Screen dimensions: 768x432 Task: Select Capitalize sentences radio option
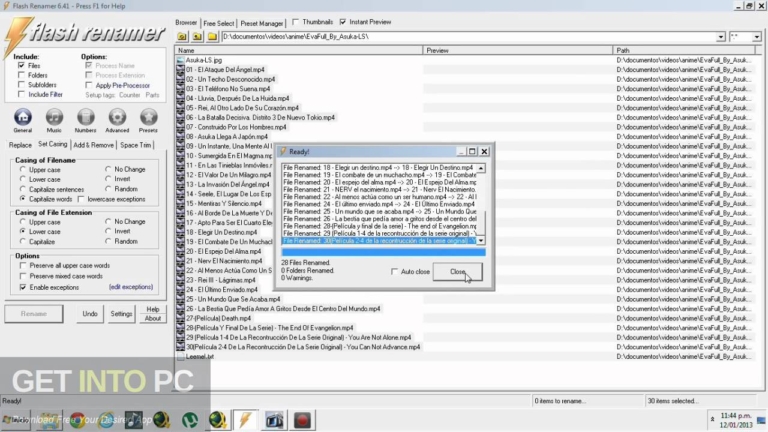point(23,189)
